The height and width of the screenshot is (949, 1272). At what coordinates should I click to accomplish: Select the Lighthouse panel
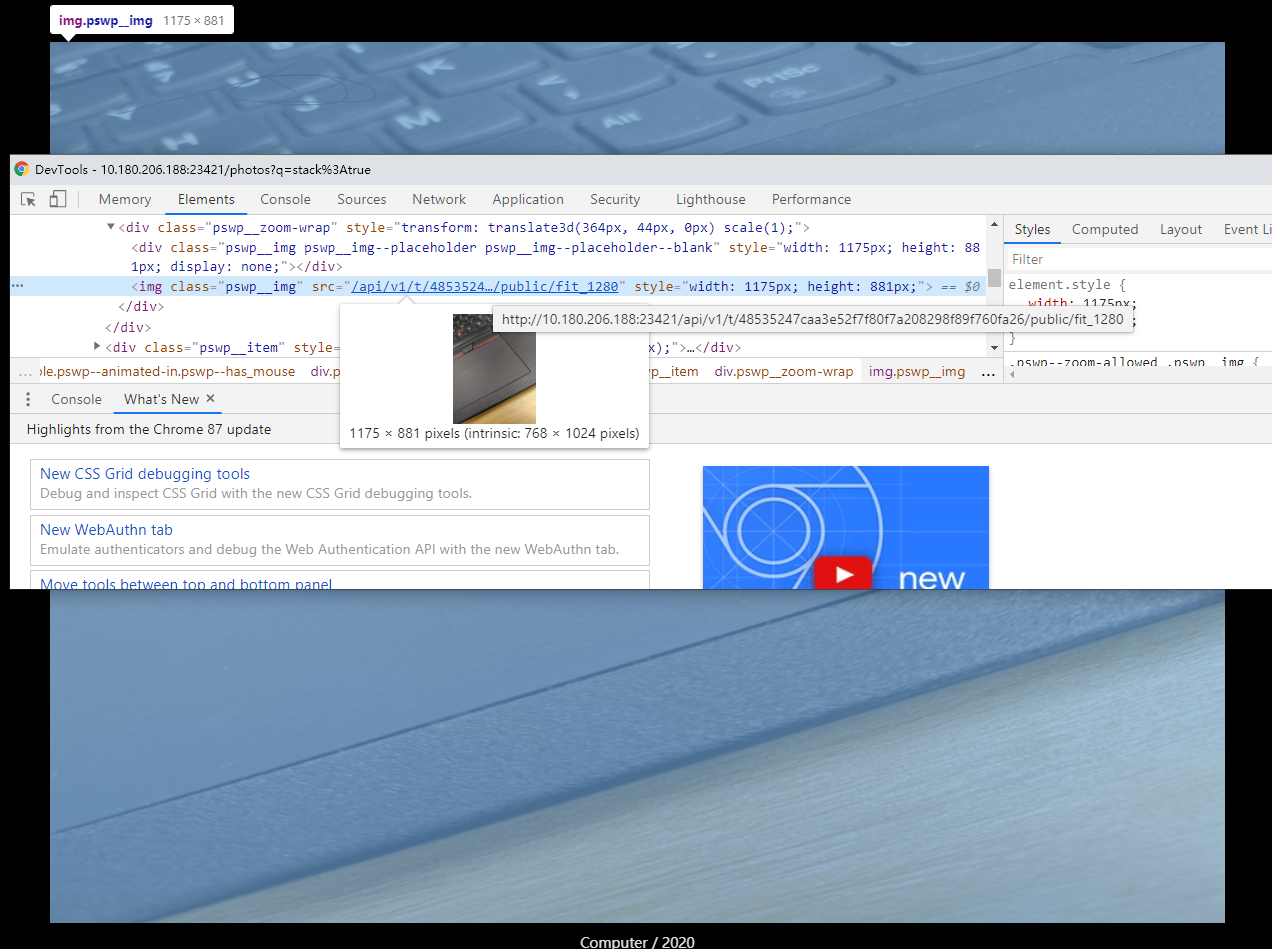point(710,198)
